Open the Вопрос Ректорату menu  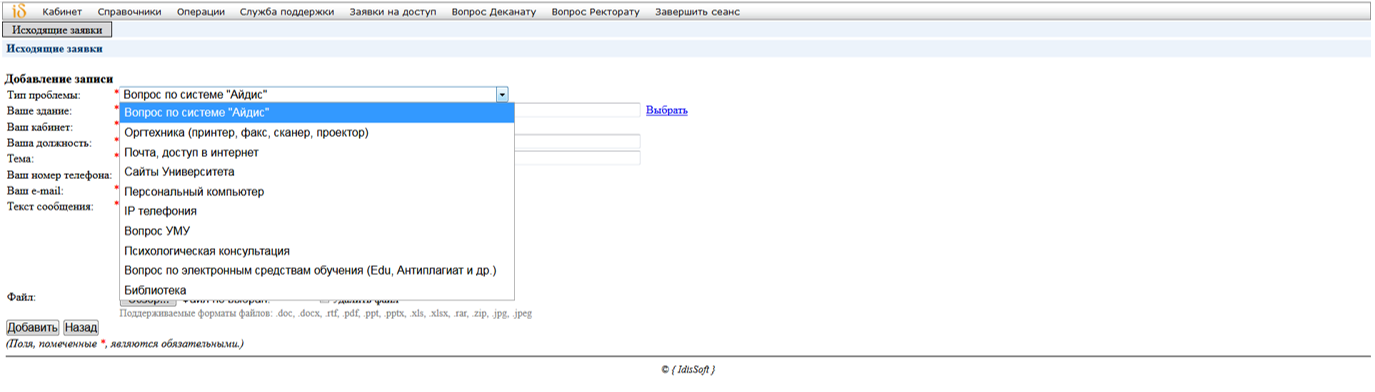coord(595,12)
